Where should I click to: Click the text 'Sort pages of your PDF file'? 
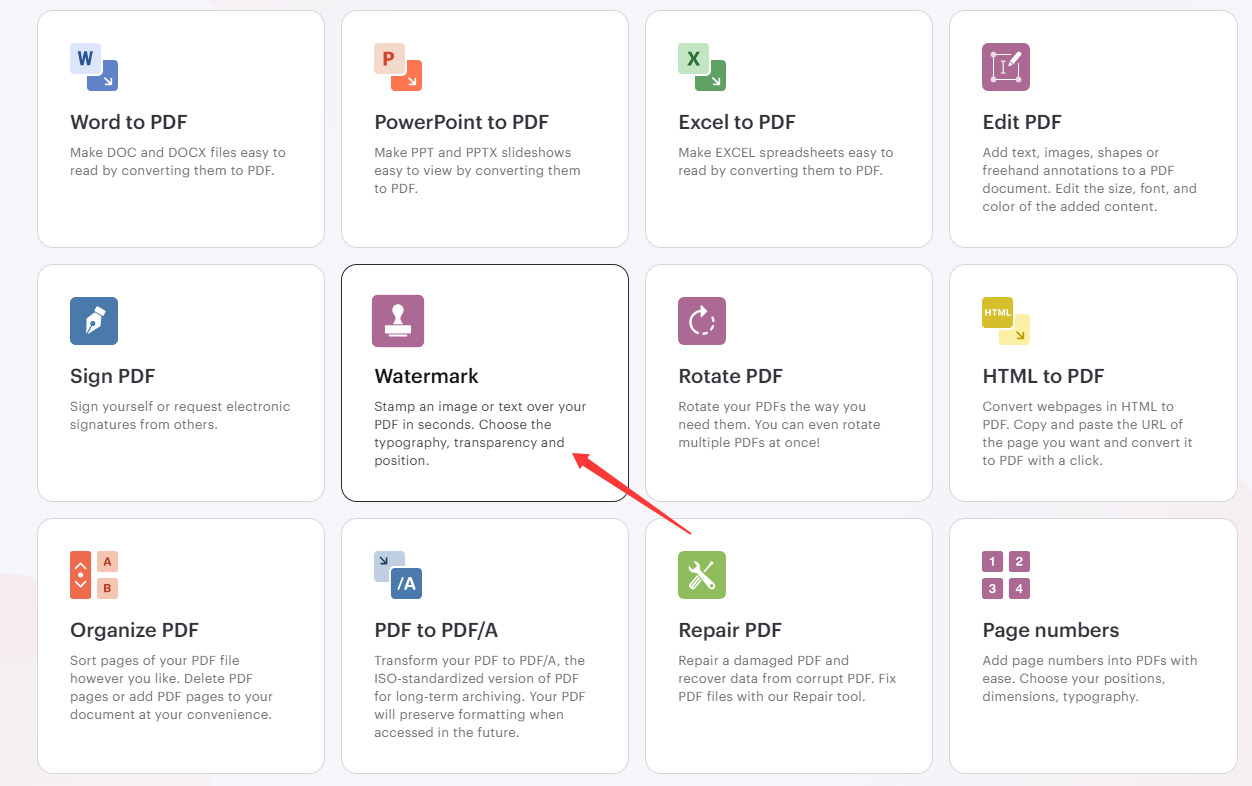click(155, 661)
